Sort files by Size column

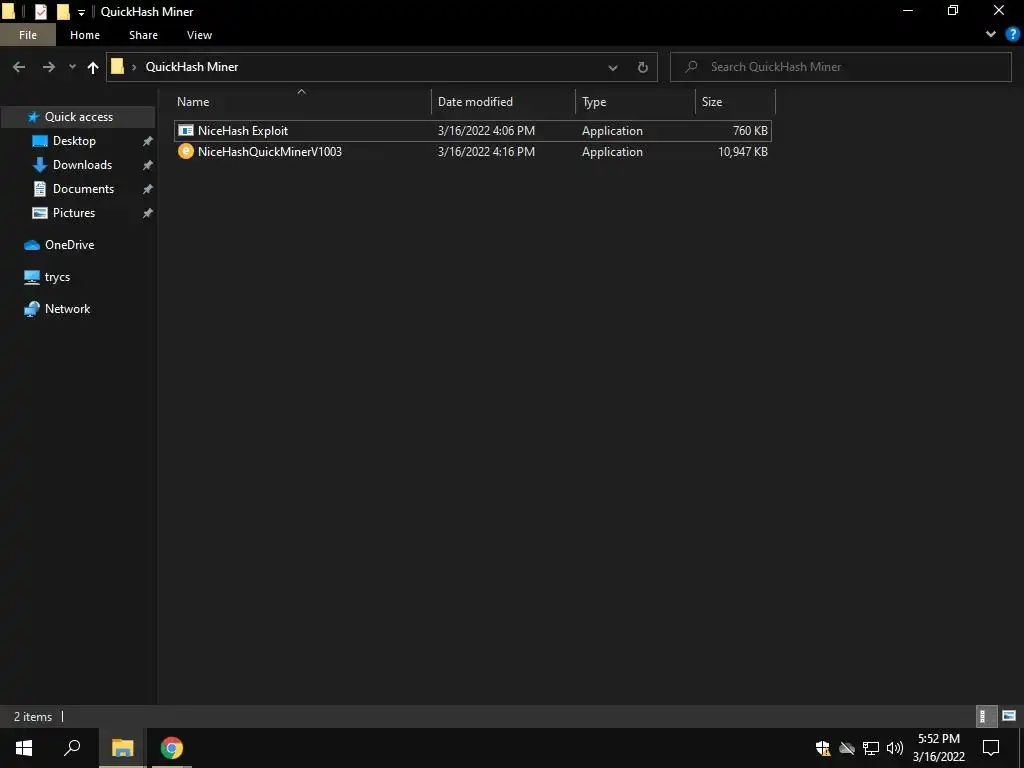pos(735,102)
